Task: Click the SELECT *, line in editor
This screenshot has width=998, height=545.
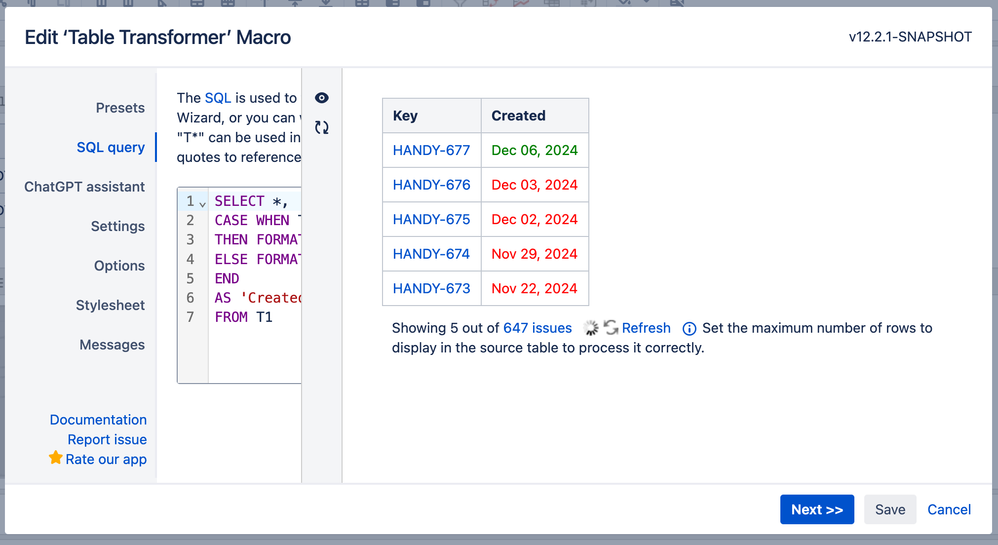Action: tap(251, 201)
